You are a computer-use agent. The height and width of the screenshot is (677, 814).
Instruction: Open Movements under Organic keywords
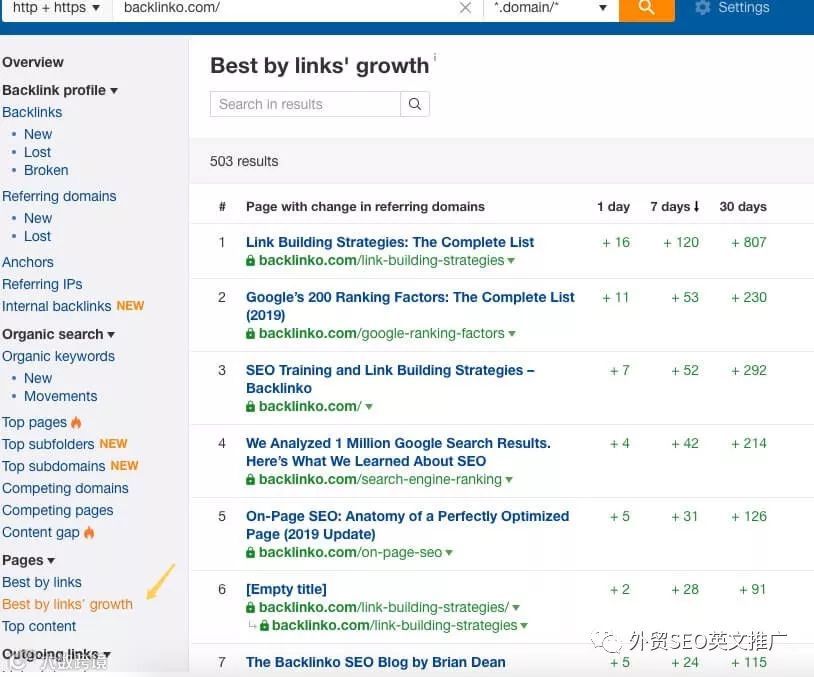click(x=61, y=396)
